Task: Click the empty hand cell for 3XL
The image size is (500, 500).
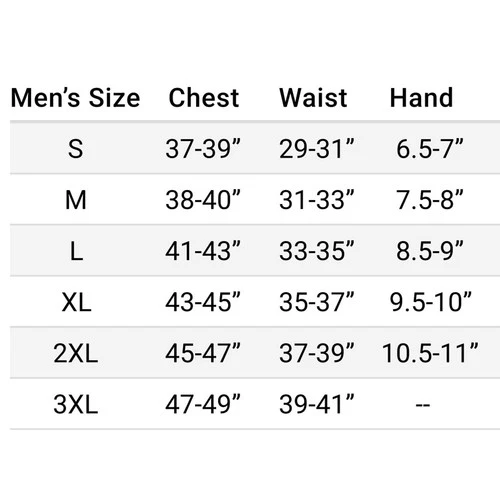Action: point(423,405)
